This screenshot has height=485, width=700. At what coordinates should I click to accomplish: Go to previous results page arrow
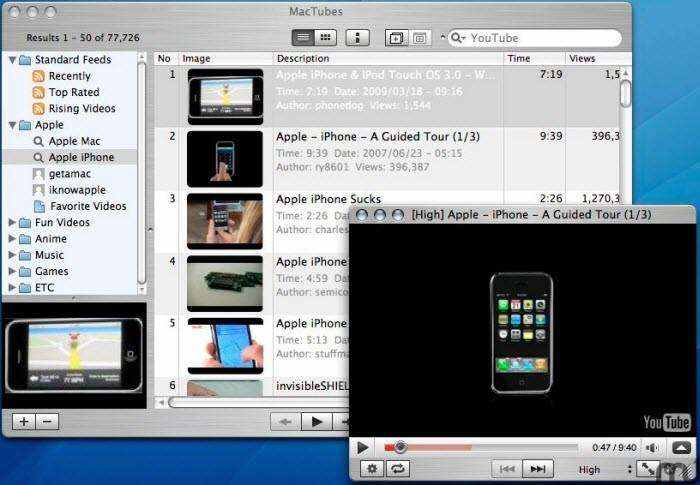coord(285,422)
